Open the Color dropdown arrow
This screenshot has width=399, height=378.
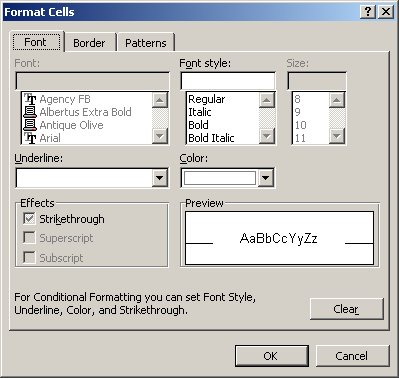[266, 178]
